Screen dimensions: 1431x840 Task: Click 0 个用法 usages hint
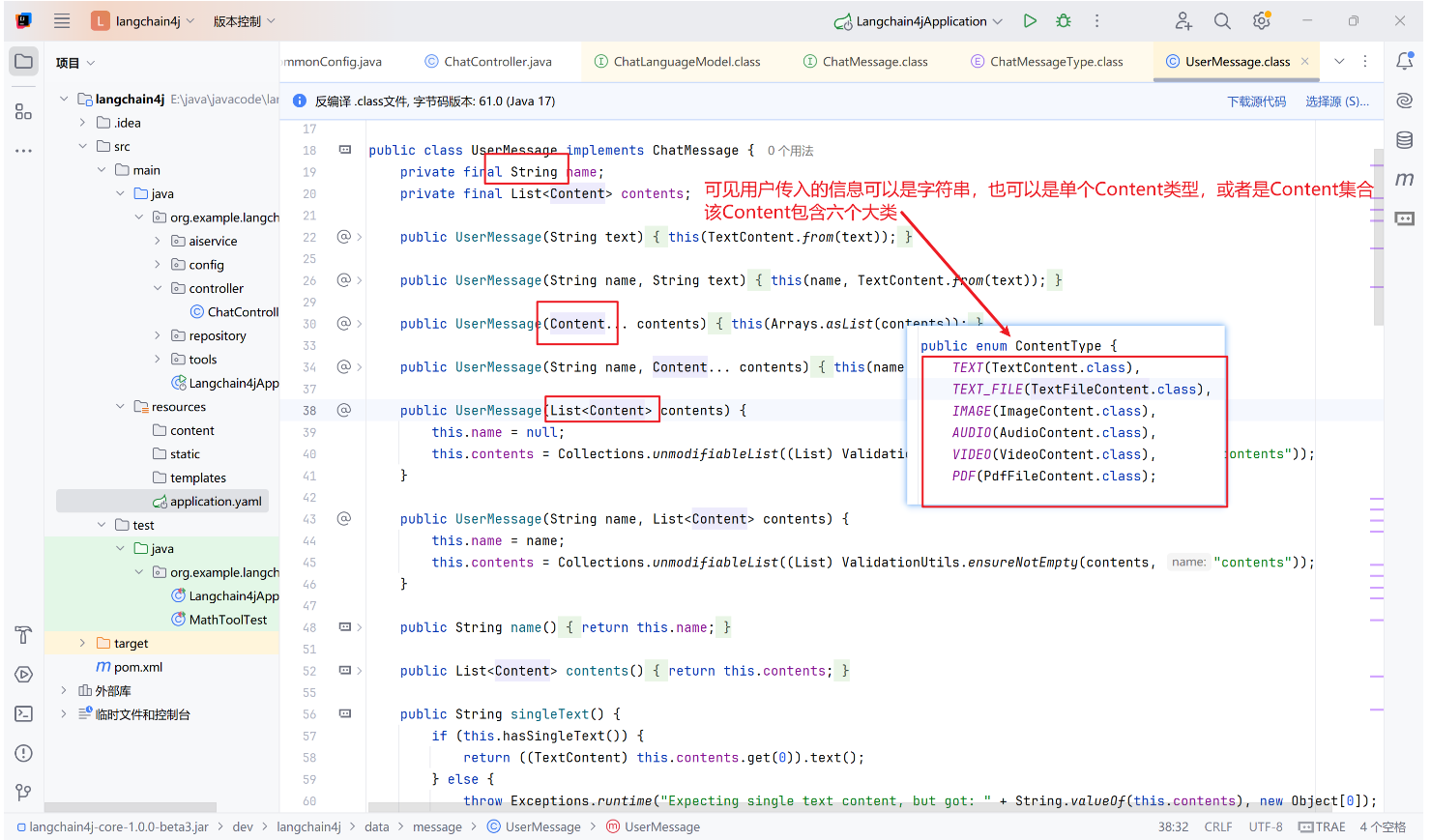coord(791,151)
